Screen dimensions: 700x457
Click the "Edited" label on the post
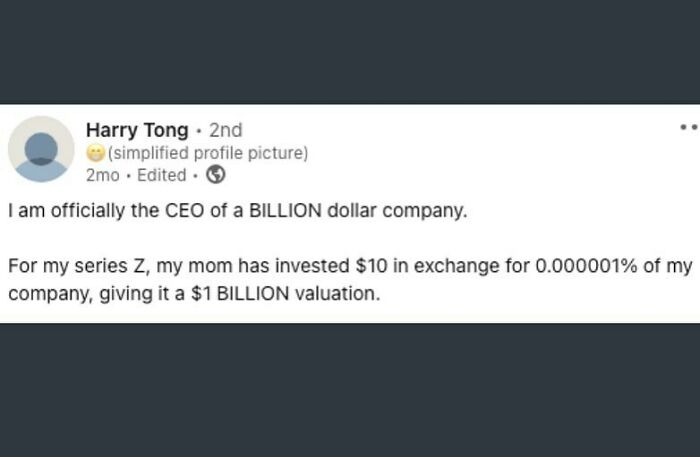pos(161,175)
